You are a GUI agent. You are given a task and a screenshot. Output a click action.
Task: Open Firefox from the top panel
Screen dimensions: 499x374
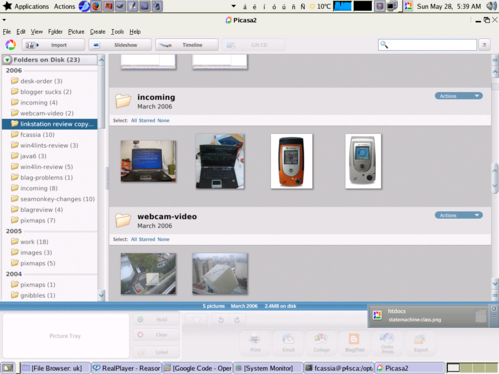pos(96,6)
